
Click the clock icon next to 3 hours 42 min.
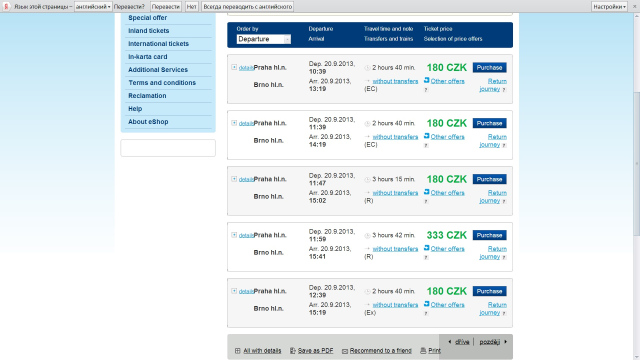click(x=367, y=236)
